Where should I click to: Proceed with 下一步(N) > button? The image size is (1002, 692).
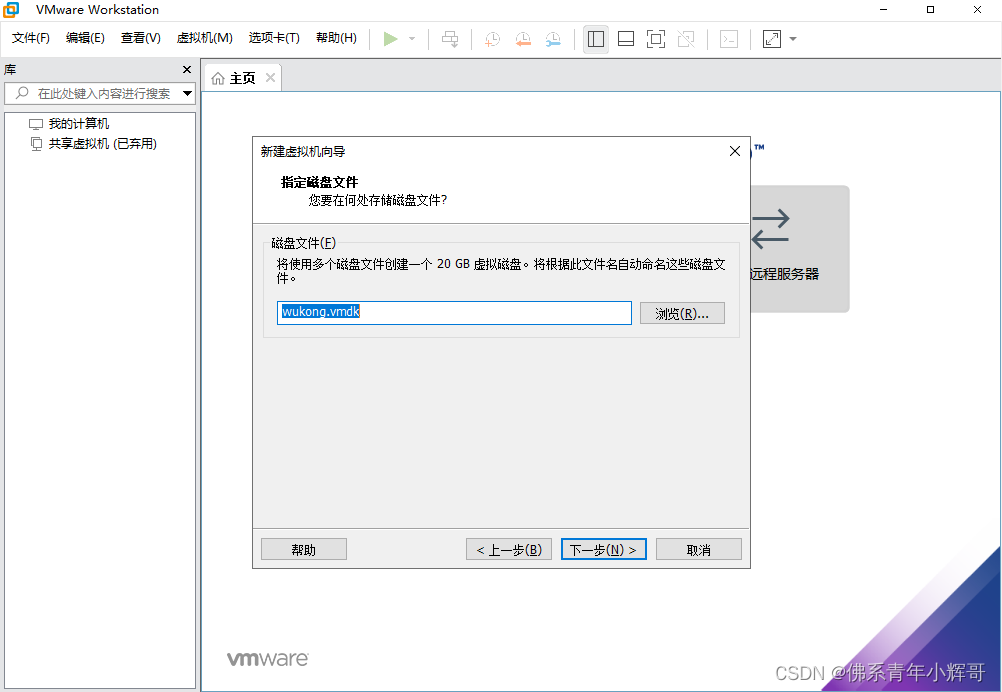pyautogui.click(x=603, y=550)
